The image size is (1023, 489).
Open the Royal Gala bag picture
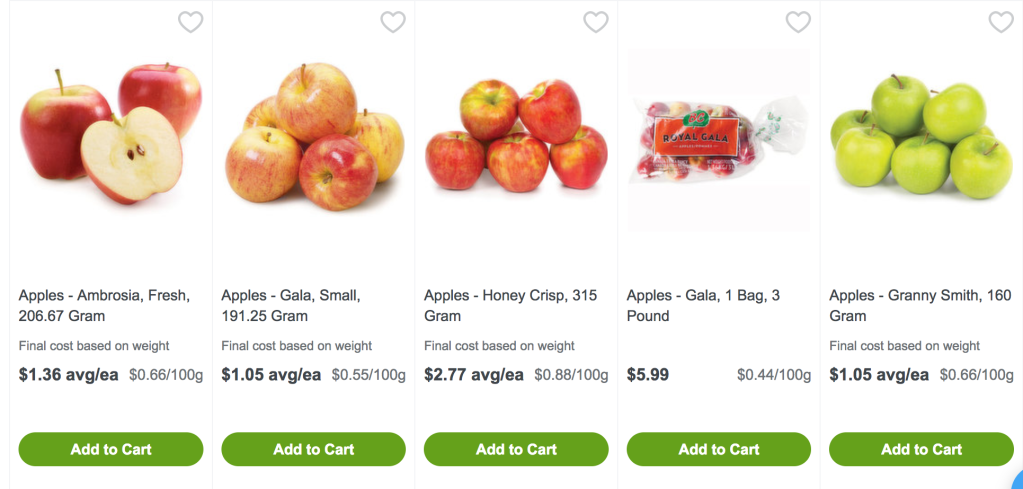pos(719,138)
